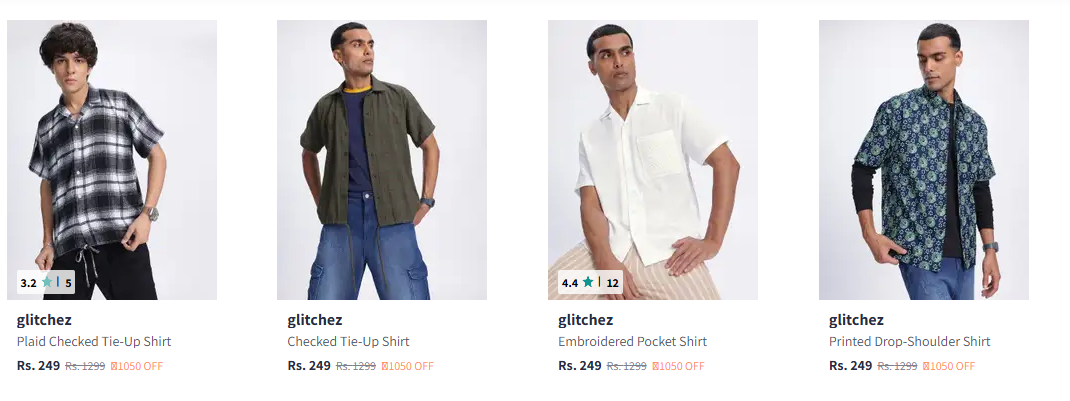Image resolution: width=1070 pixels, height=401 pixels.
Task: Click the struck-through Rs. 1299 under Printed Drop-Shoulder Shirt
Action: click(897, 366)
